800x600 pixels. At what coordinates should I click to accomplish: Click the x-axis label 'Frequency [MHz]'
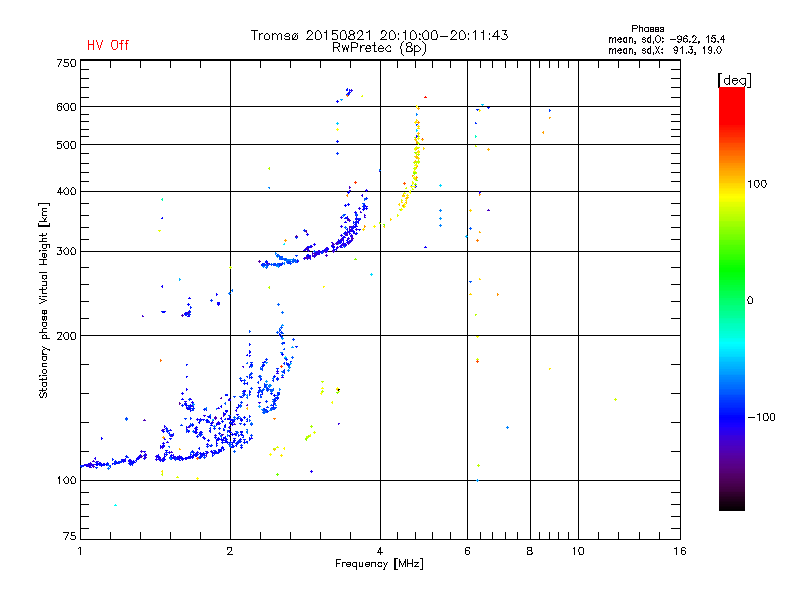pyautogui.click(x=379, y=564)
